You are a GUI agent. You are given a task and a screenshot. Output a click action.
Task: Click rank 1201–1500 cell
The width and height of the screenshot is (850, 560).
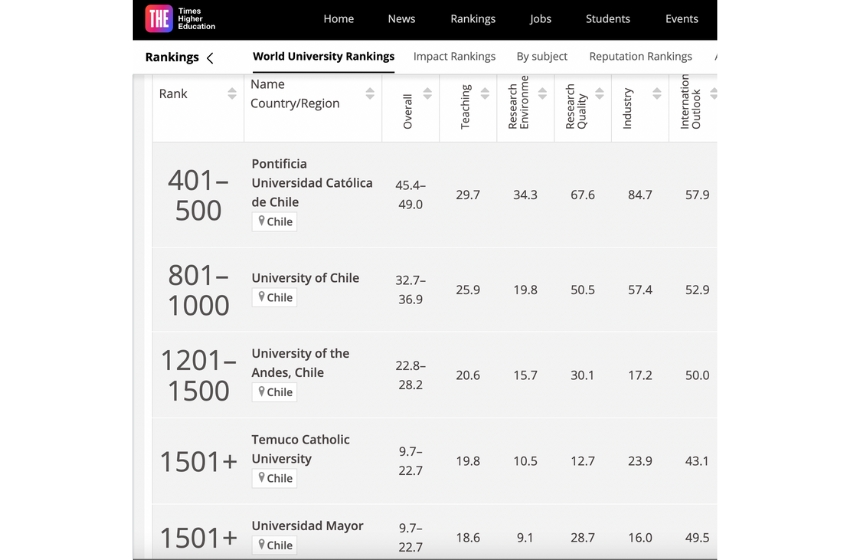click(x=198, y=376)
